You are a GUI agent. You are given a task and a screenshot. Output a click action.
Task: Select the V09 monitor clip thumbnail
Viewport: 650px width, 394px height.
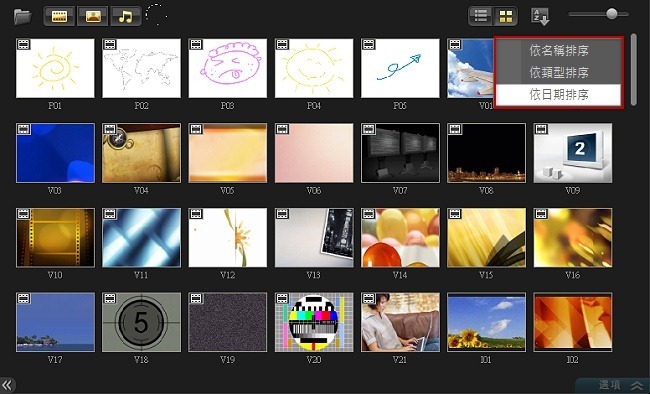pyautogui.click(x=572, y=153)
